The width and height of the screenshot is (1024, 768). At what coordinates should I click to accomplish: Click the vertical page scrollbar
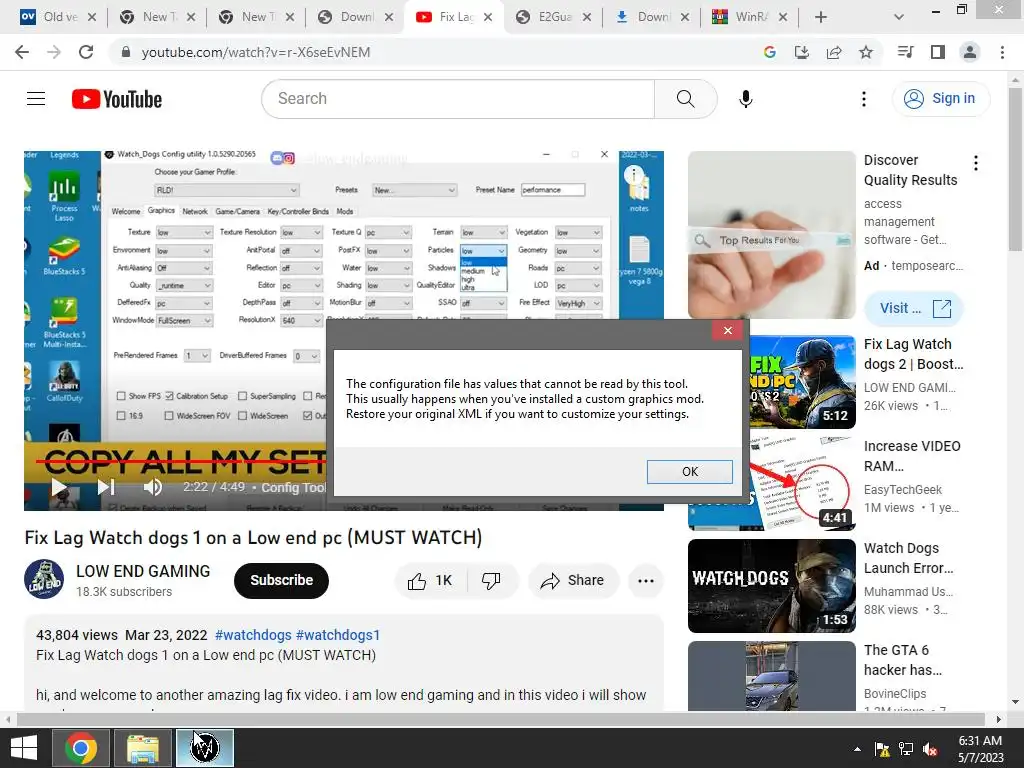pos(1015,168)
